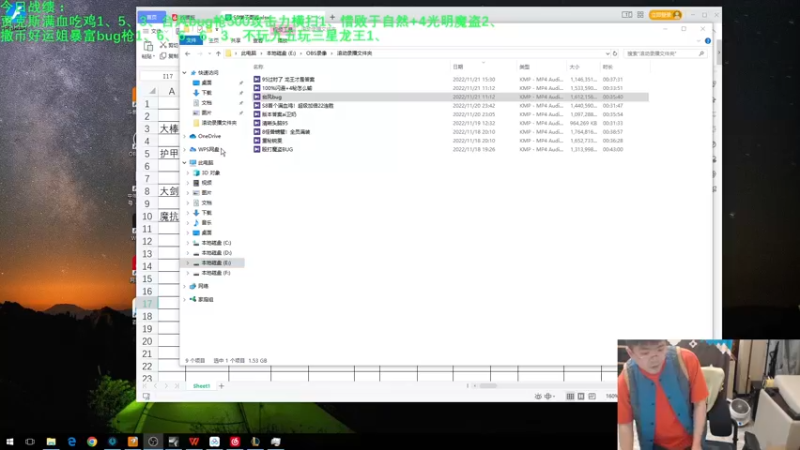Expand the WPS网盘 tree node
This screenshot has height=450, width=800.
[x=185, y=149]
